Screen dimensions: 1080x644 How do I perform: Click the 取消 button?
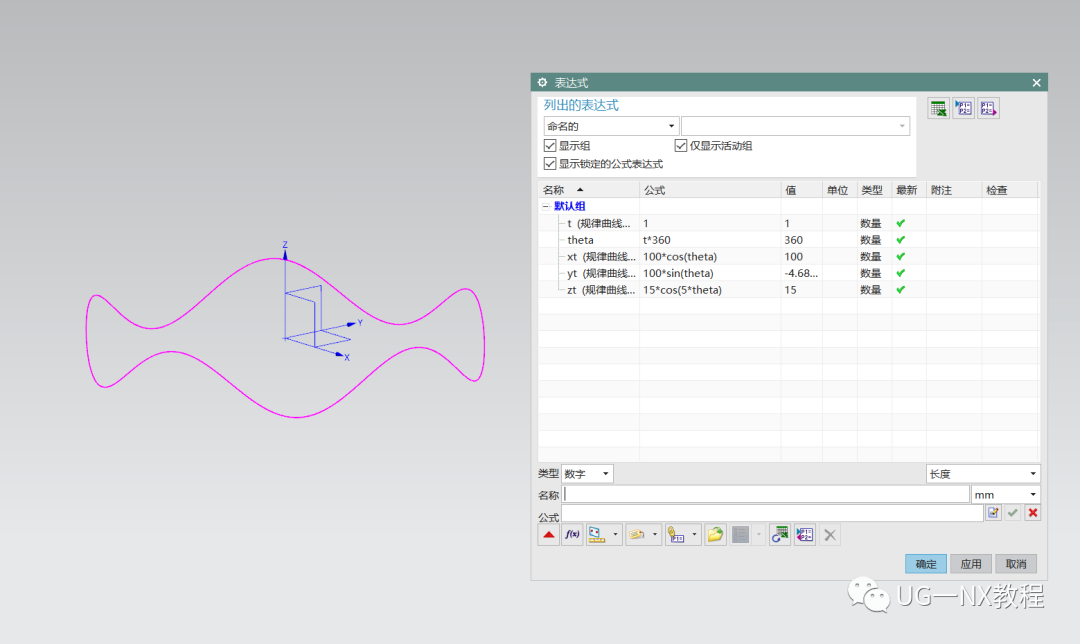tap(1016, 564)
